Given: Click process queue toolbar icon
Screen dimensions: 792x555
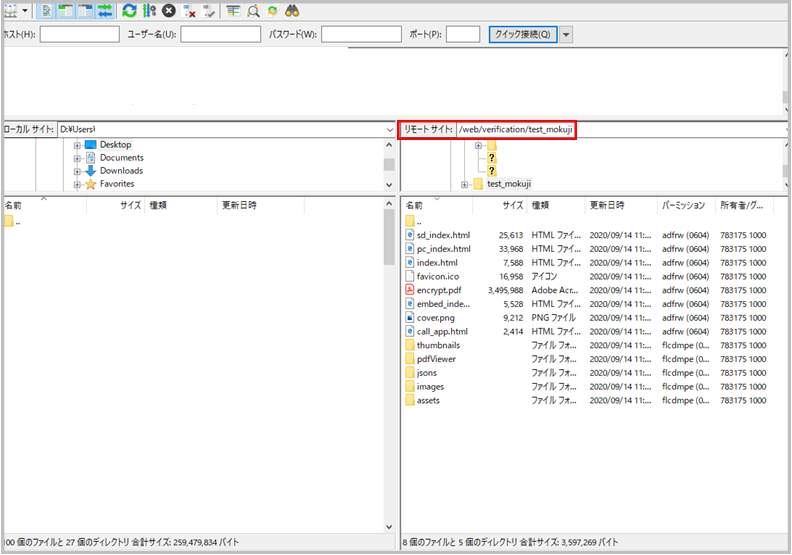Looking at the screenshot, I should (149, 12).
